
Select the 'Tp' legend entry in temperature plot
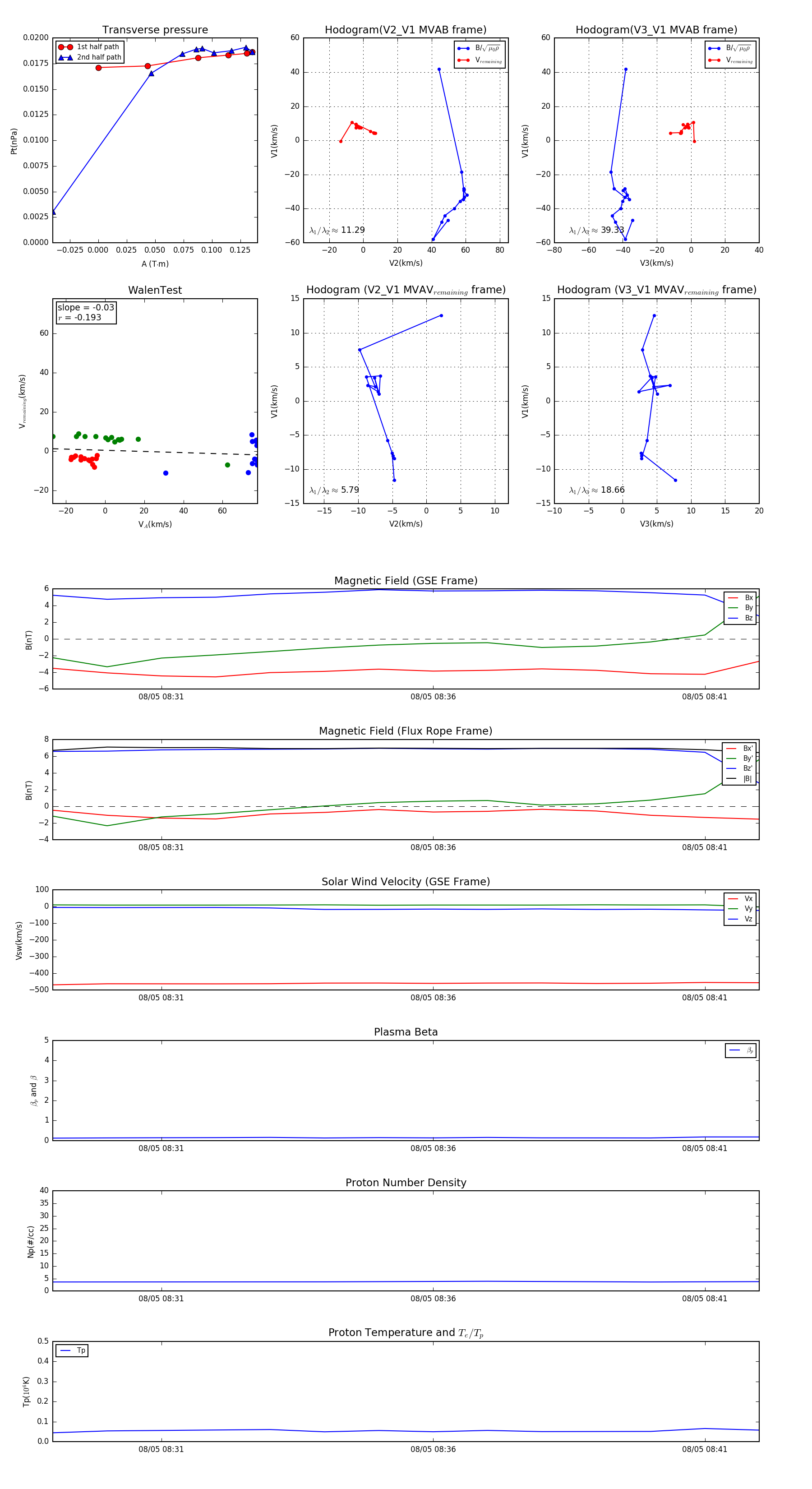click(x=72, y=1351)
